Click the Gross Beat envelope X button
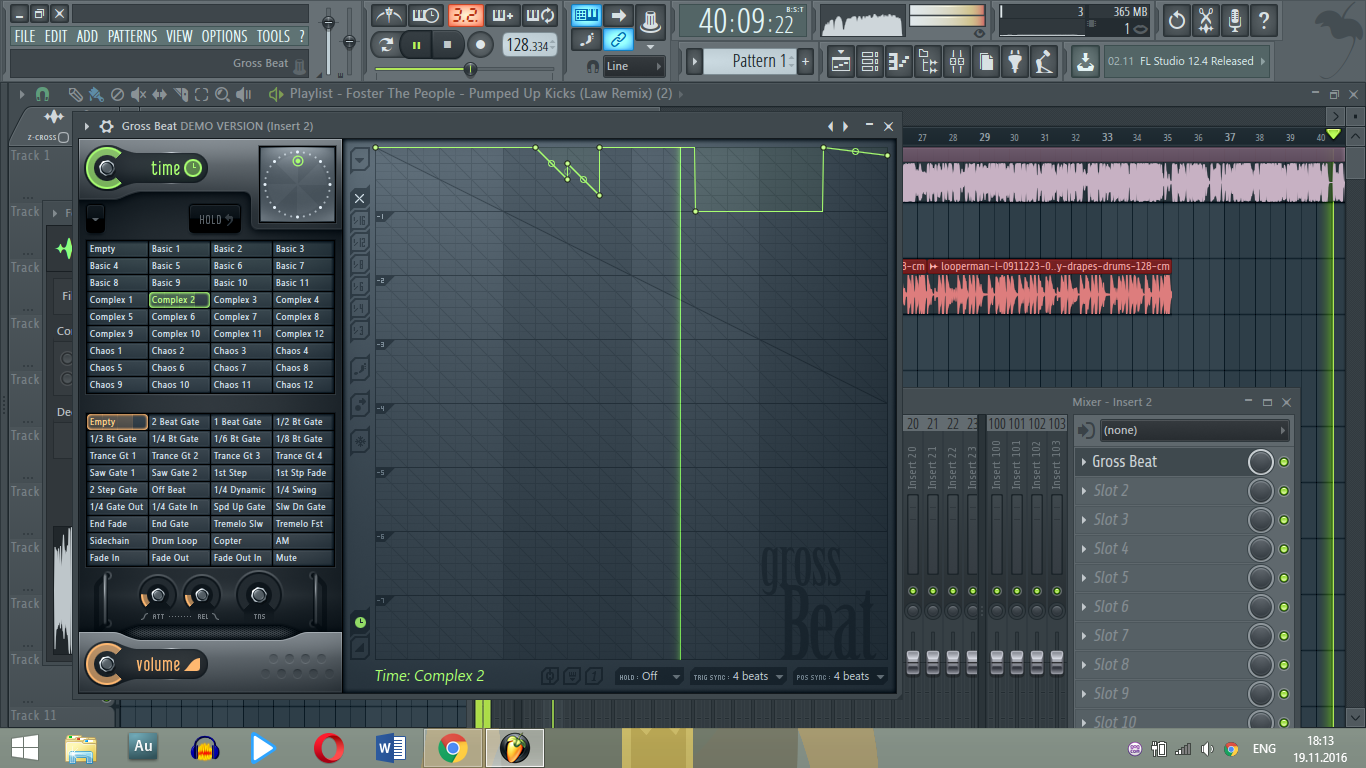 pyautogui.click(x=360, y=197)
